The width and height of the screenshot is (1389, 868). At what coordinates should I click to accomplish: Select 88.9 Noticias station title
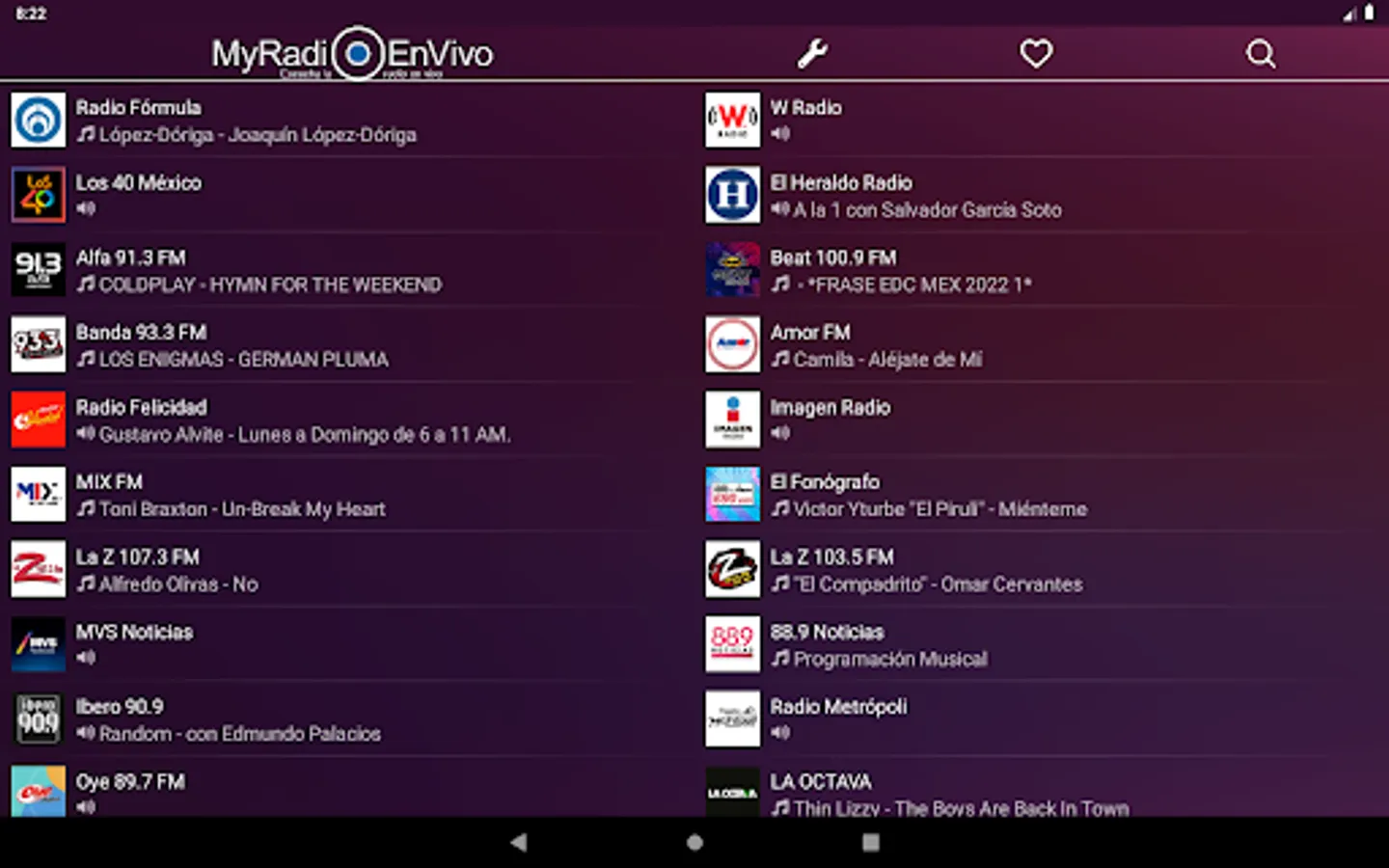click(x=827, y=633)
